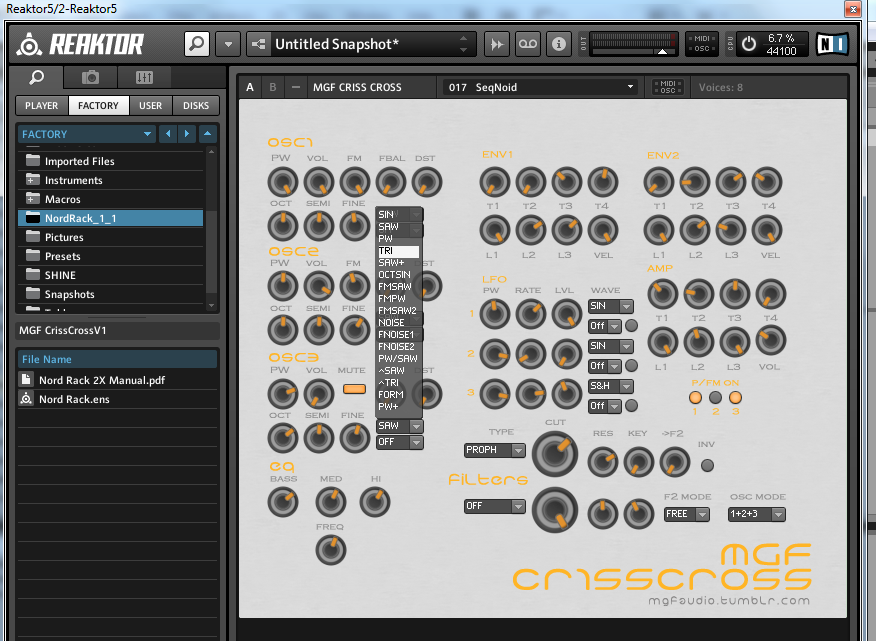Image resolution: width=876 pixels, height=641 pixels.
Task: Toggle the filter INV button
Action: click(x=707, y=465)
